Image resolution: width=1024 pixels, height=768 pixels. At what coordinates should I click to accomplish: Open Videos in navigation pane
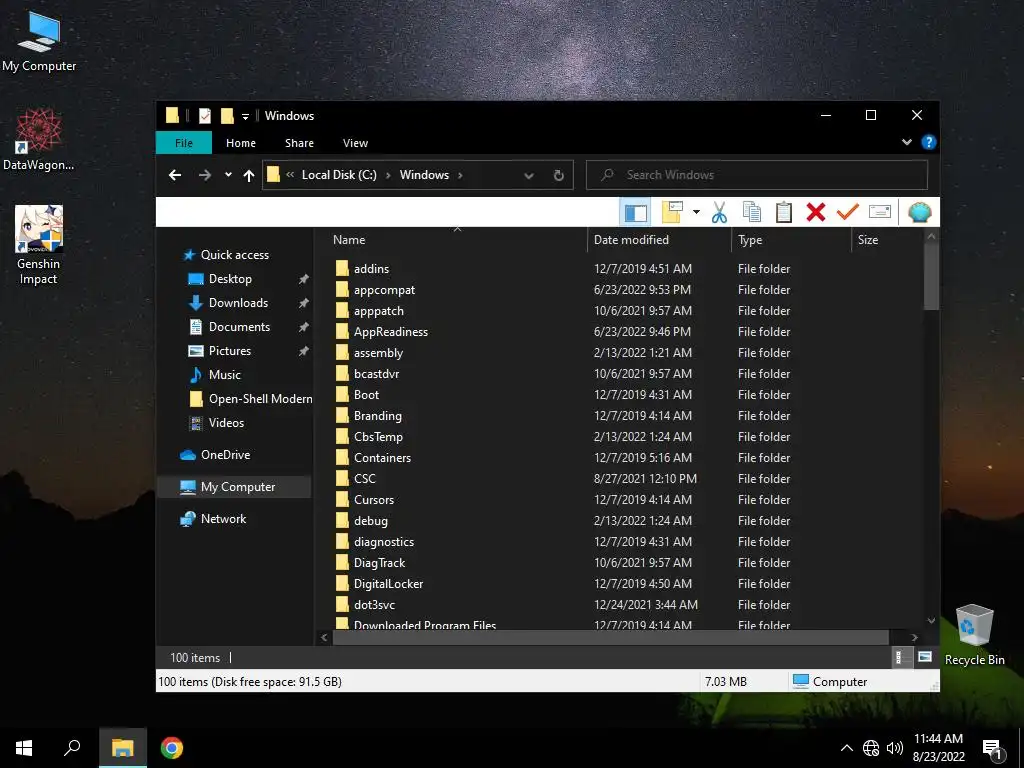pyautogui.click(x=226, y=423)
